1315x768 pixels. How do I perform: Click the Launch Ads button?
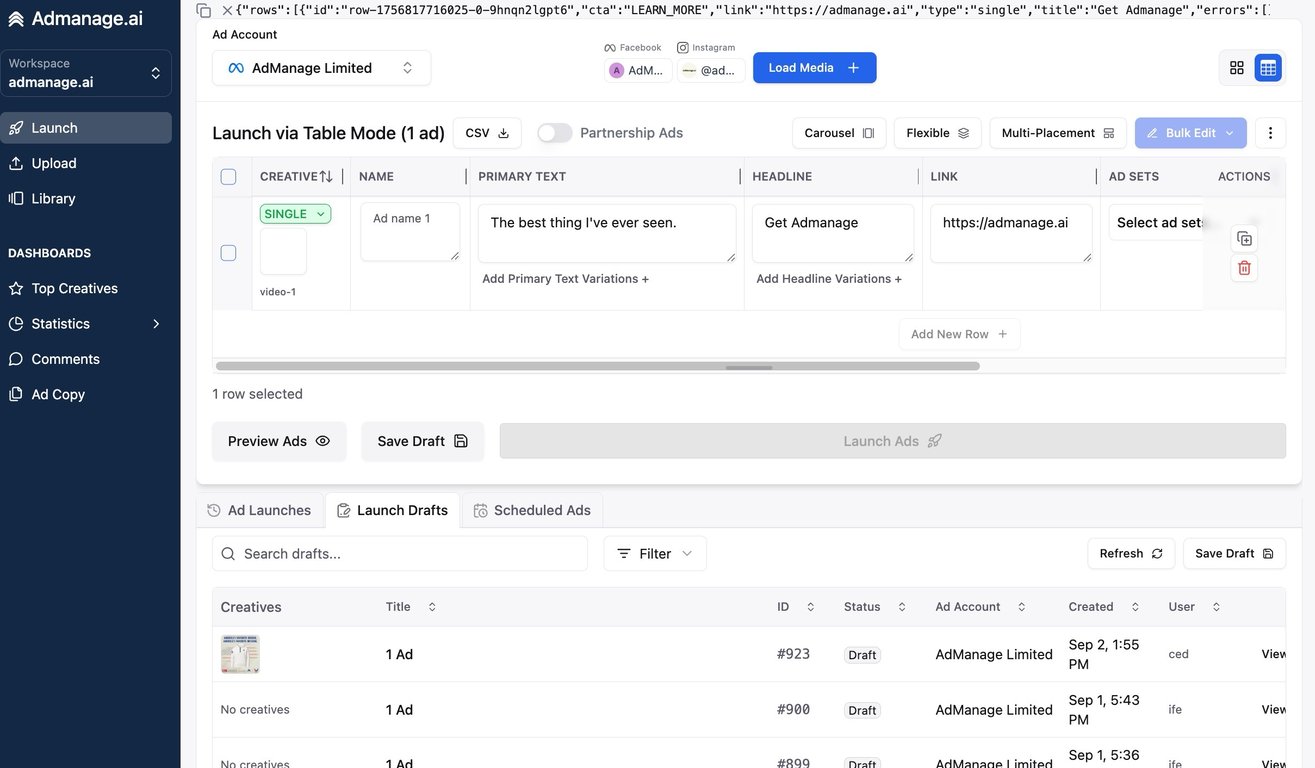tap(892, 441)
